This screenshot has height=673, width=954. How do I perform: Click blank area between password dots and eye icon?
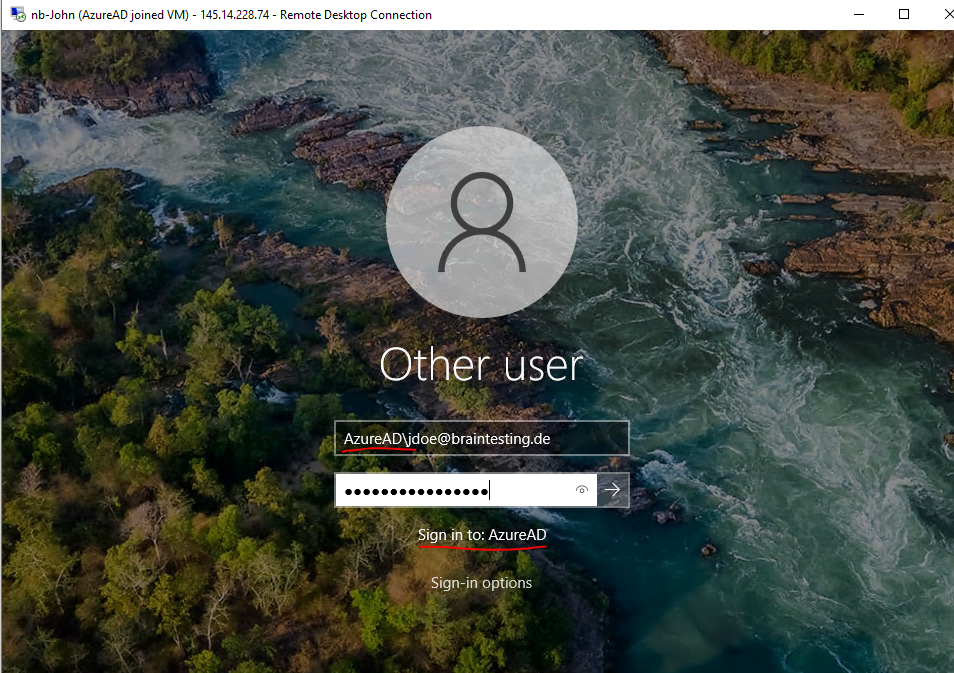(x=531, y=490)
